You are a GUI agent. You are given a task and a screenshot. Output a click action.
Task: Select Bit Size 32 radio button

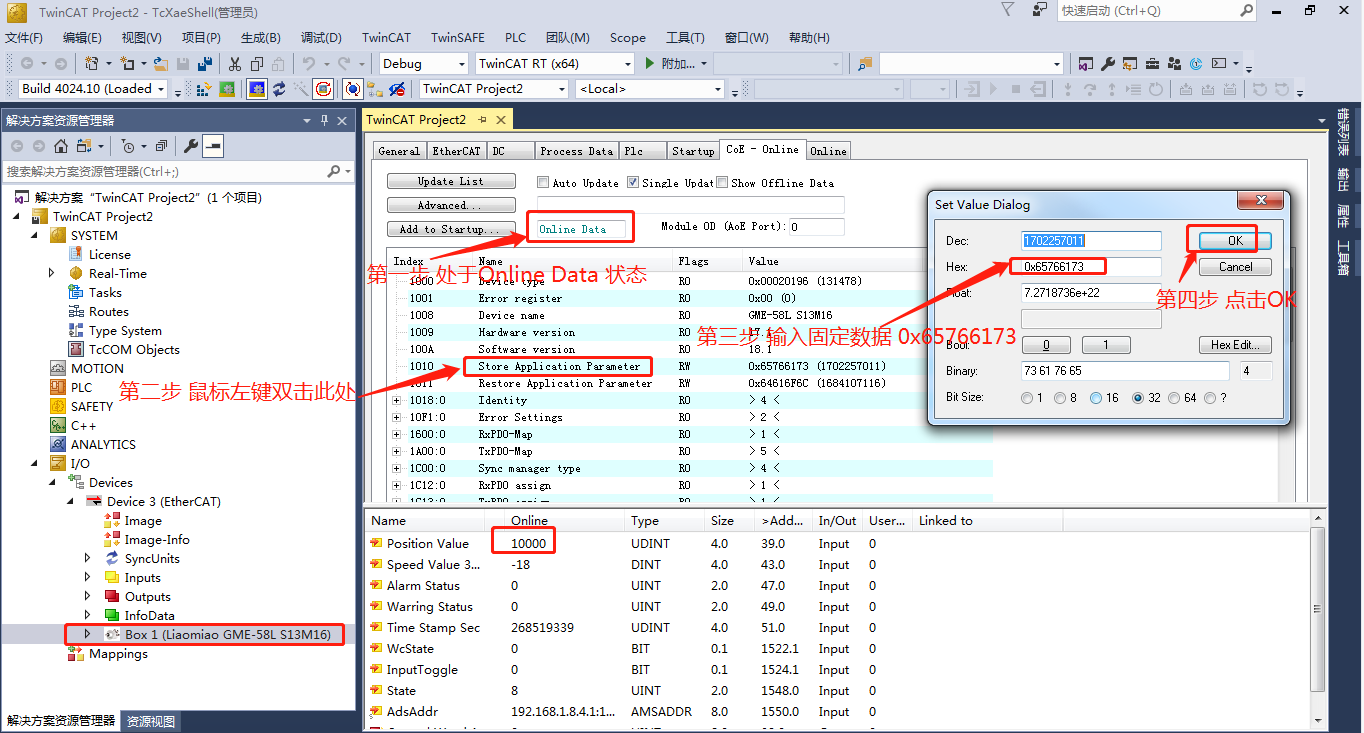1137,398
